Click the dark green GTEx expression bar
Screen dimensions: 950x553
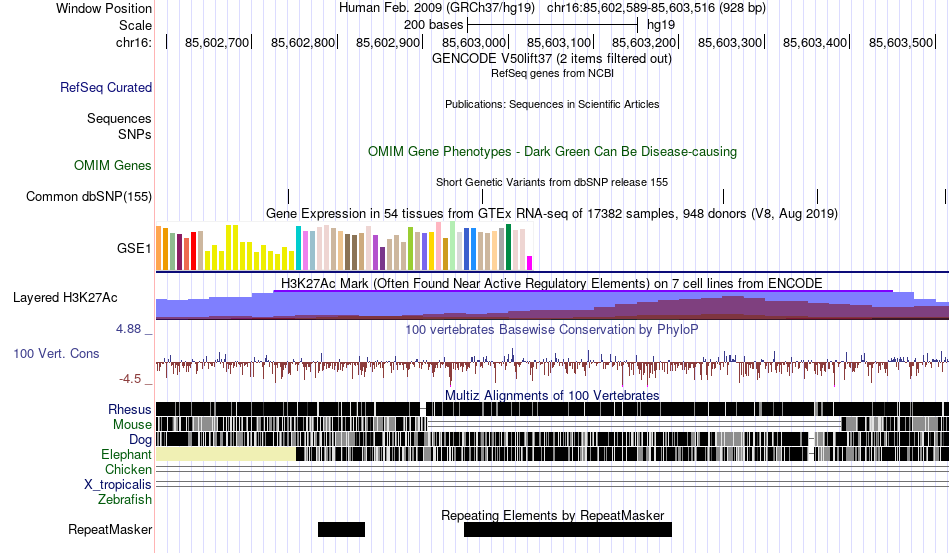[x=509, y=247]
